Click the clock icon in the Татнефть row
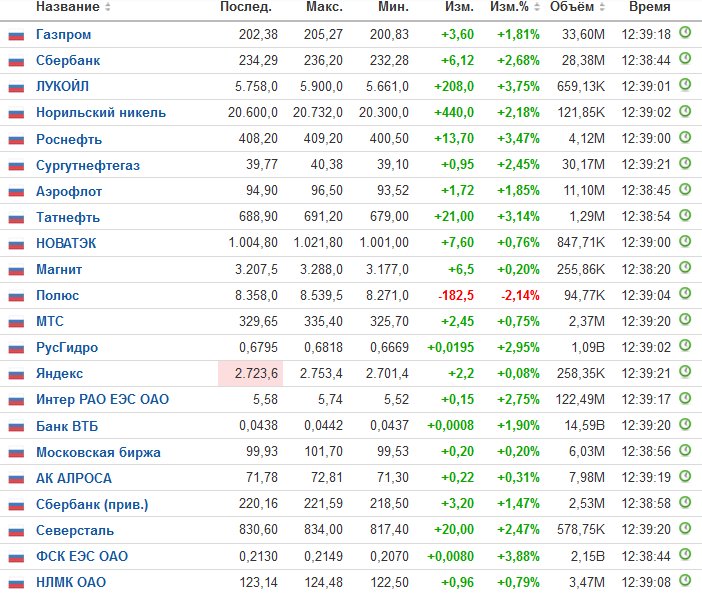This screenshot has width=702, height=594. [x=685, y=215]
